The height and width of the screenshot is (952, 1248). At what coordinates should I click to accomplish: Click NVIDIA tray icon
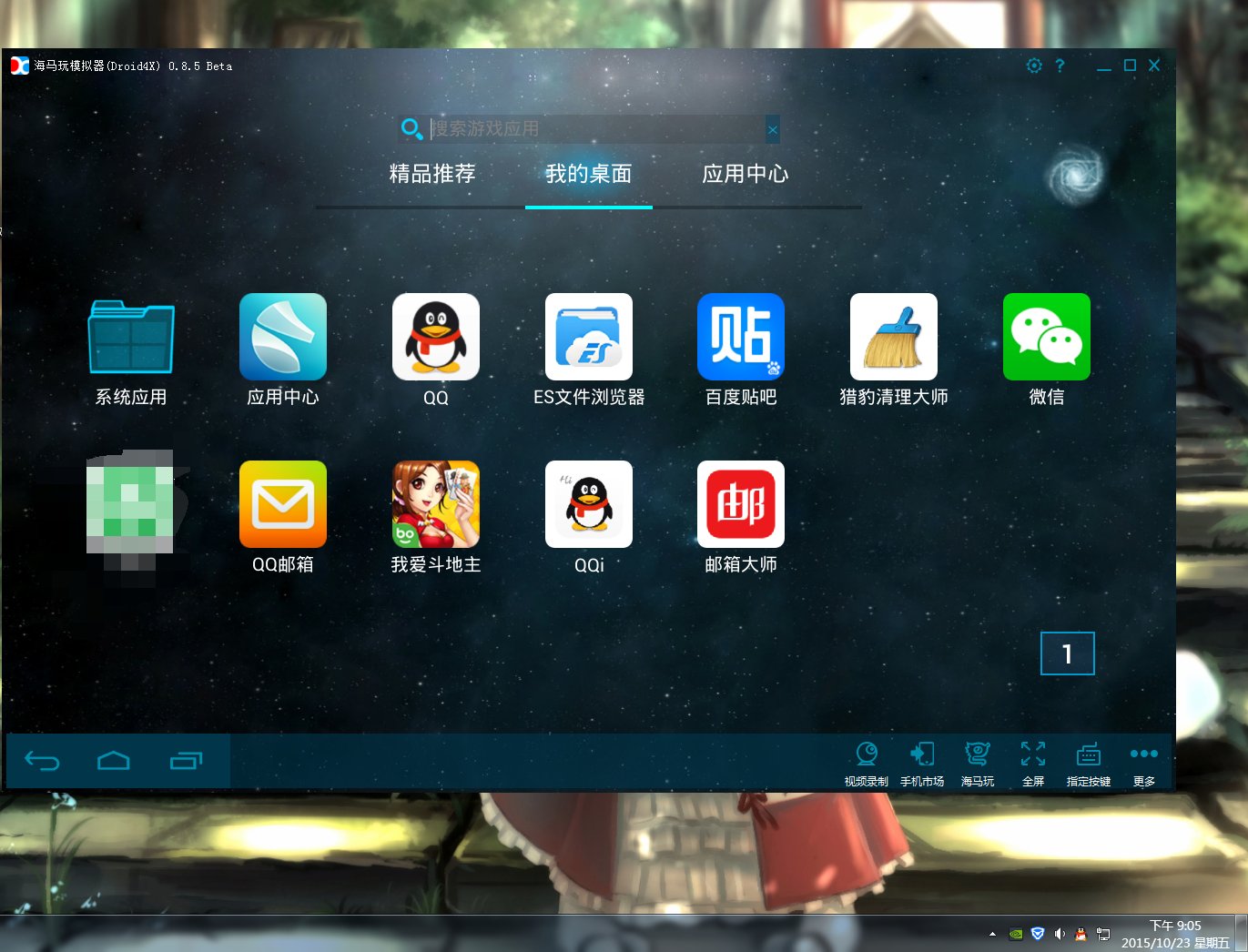(x=1016, y=934)
